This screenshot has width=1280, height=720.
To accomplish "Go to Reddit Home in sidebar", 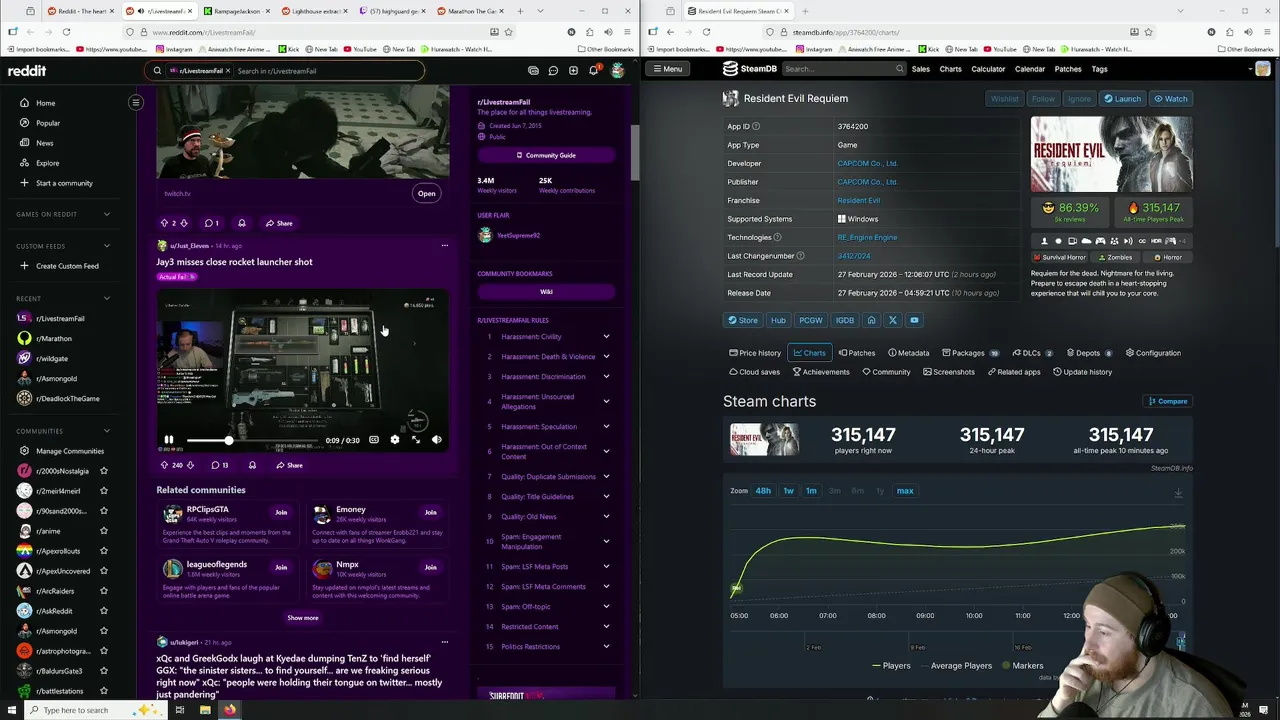I will (x=46, y=103).
